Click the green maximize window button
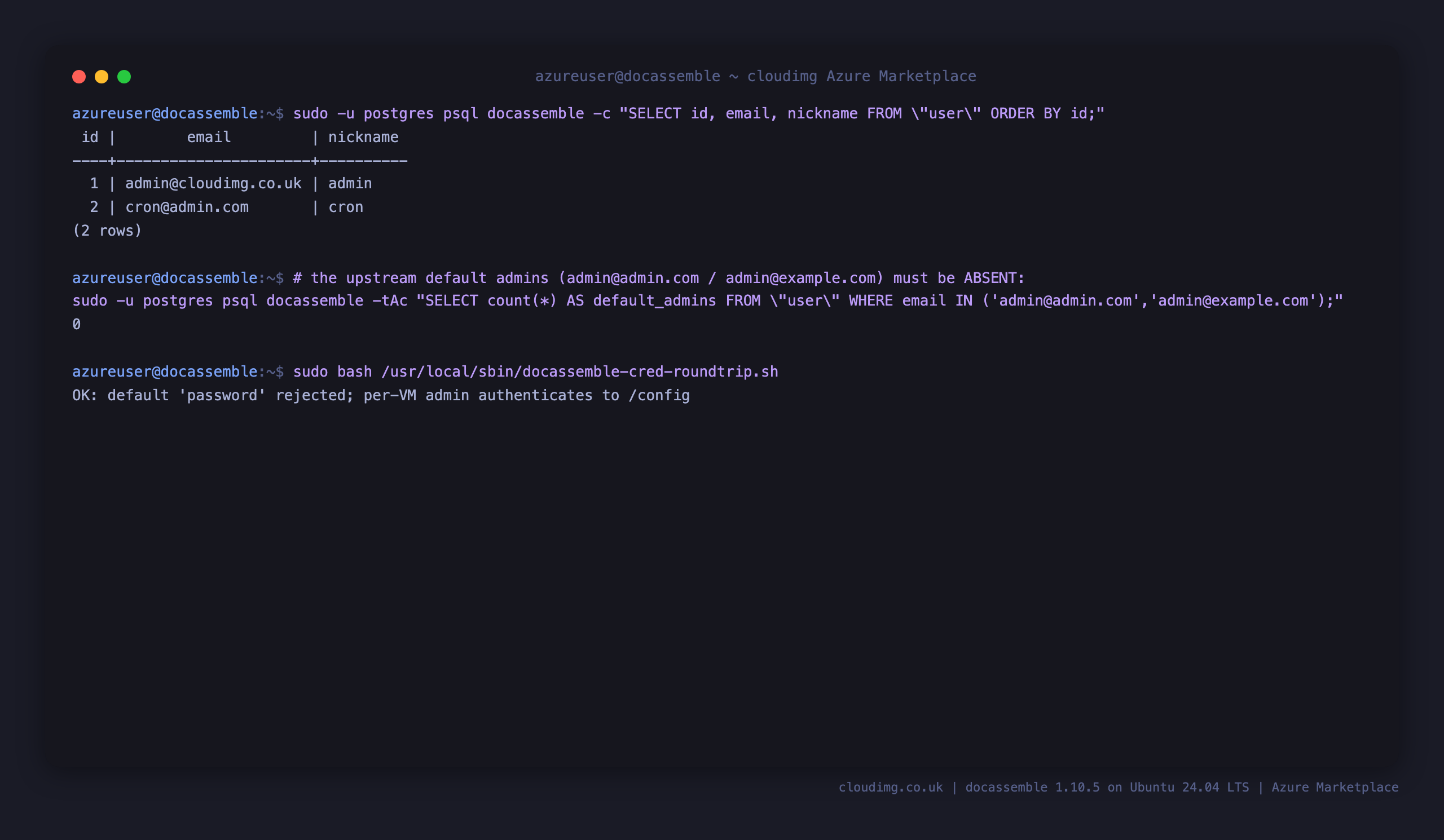The image size is (1444, 840). (124, 77)
